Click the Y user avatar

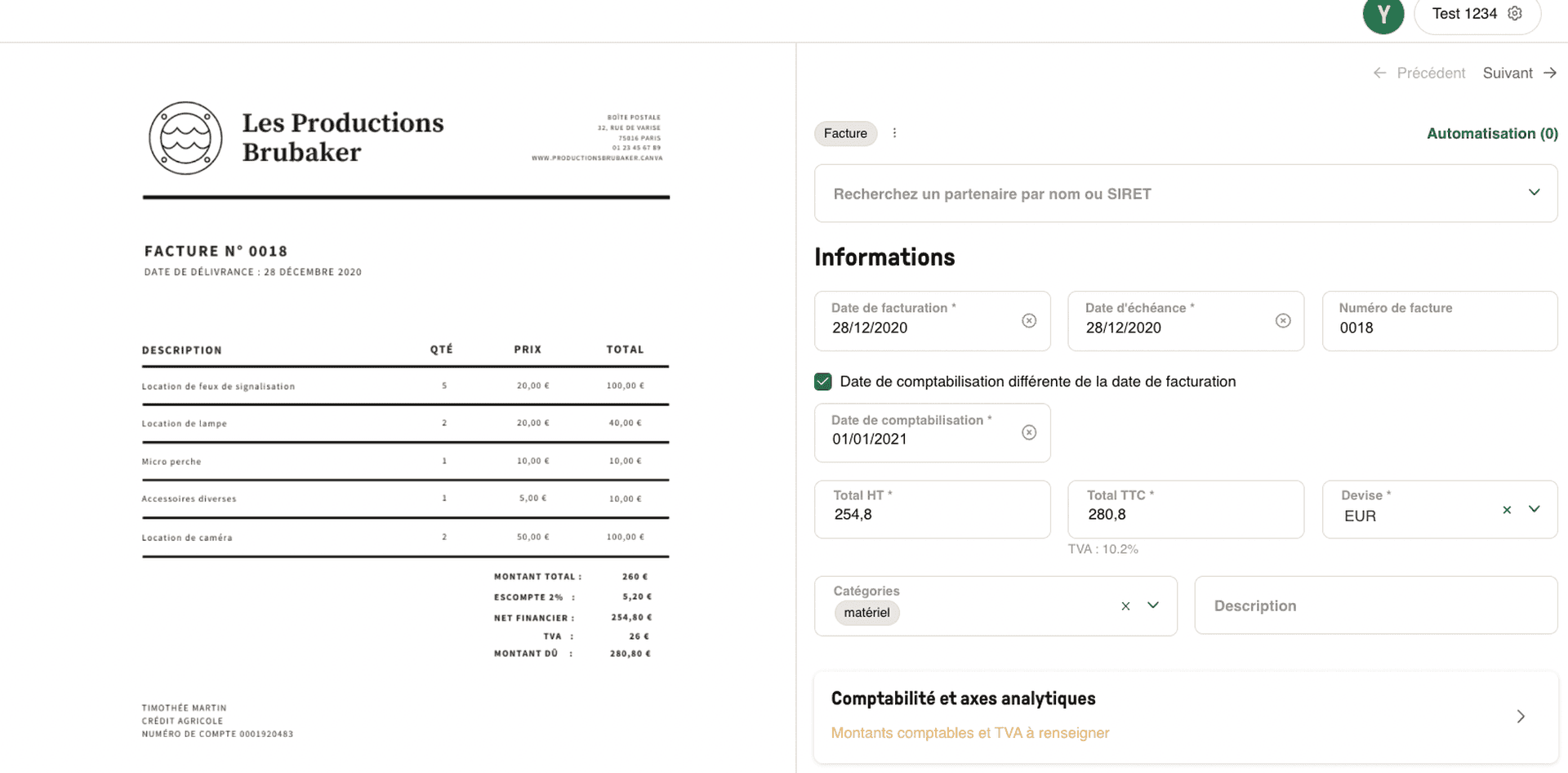[1383, 16]
